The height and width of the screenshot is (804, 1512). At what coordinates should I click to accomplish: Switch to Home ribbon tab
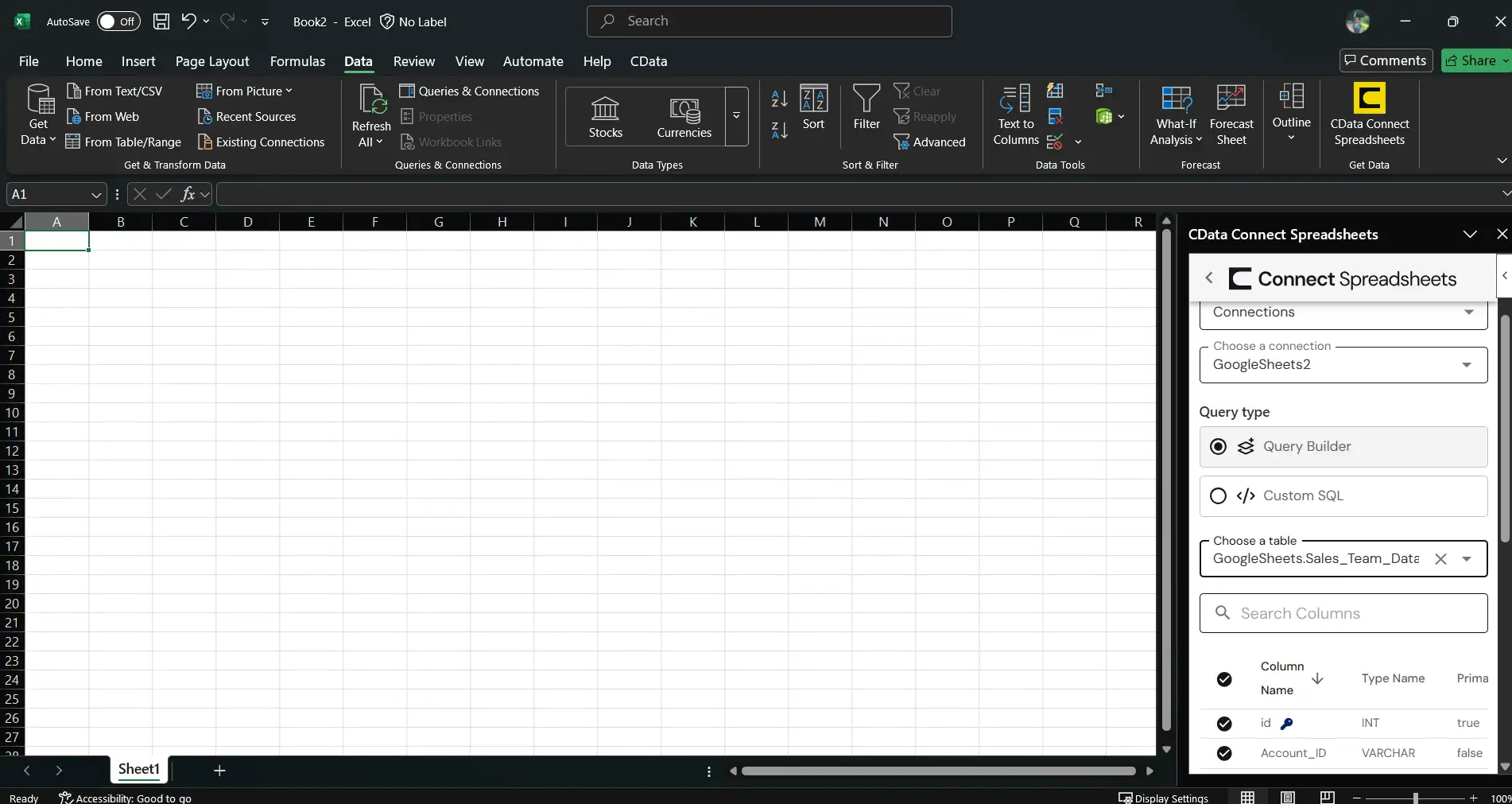[x=83, y=61]
